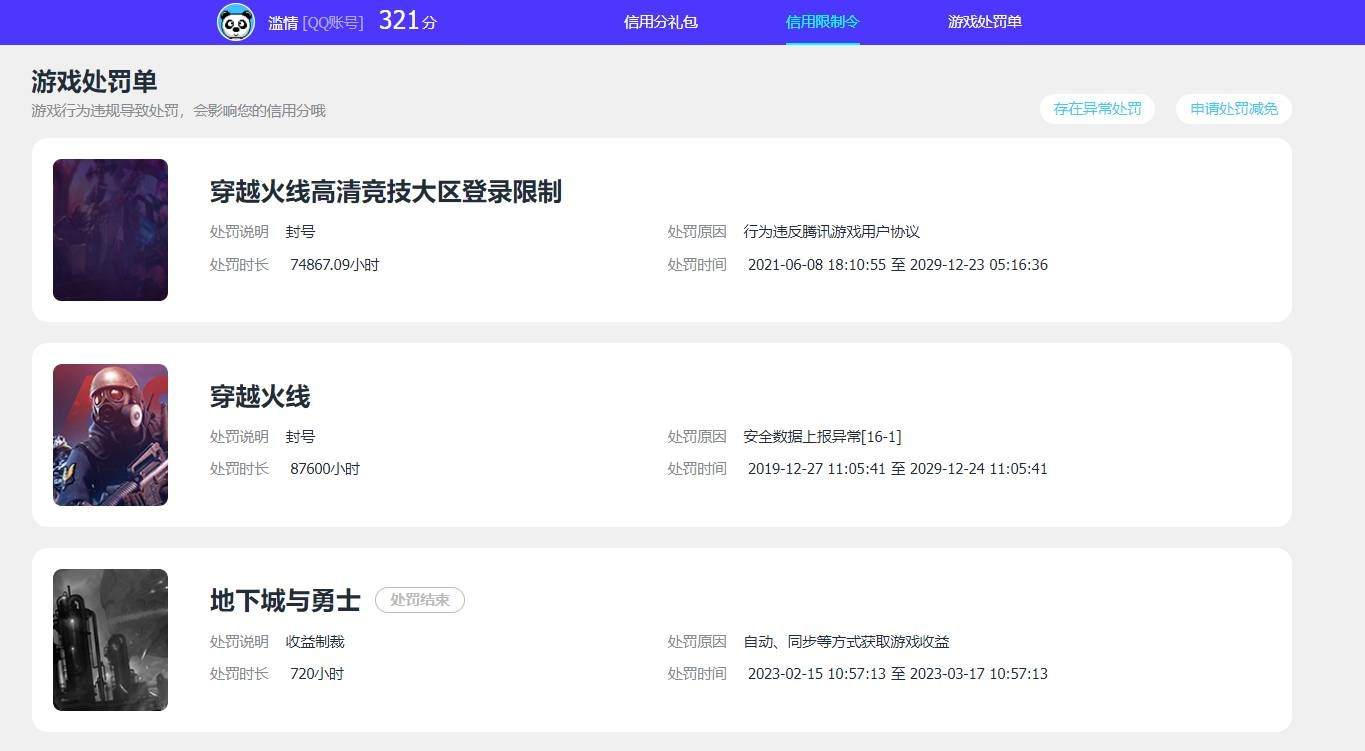Click the credit score 321分
Screen dimensions: 1365x751
[x=407, y=21]
